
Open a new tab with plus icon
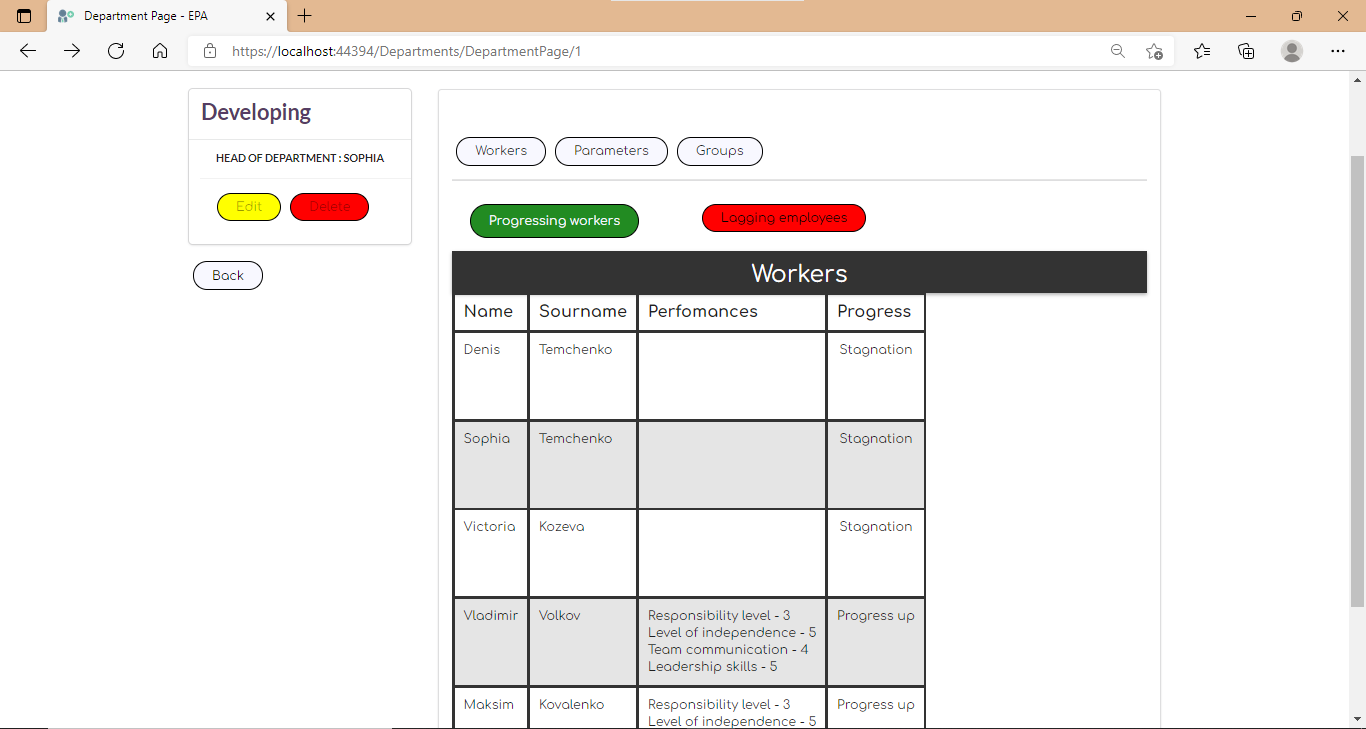(305, 16)
